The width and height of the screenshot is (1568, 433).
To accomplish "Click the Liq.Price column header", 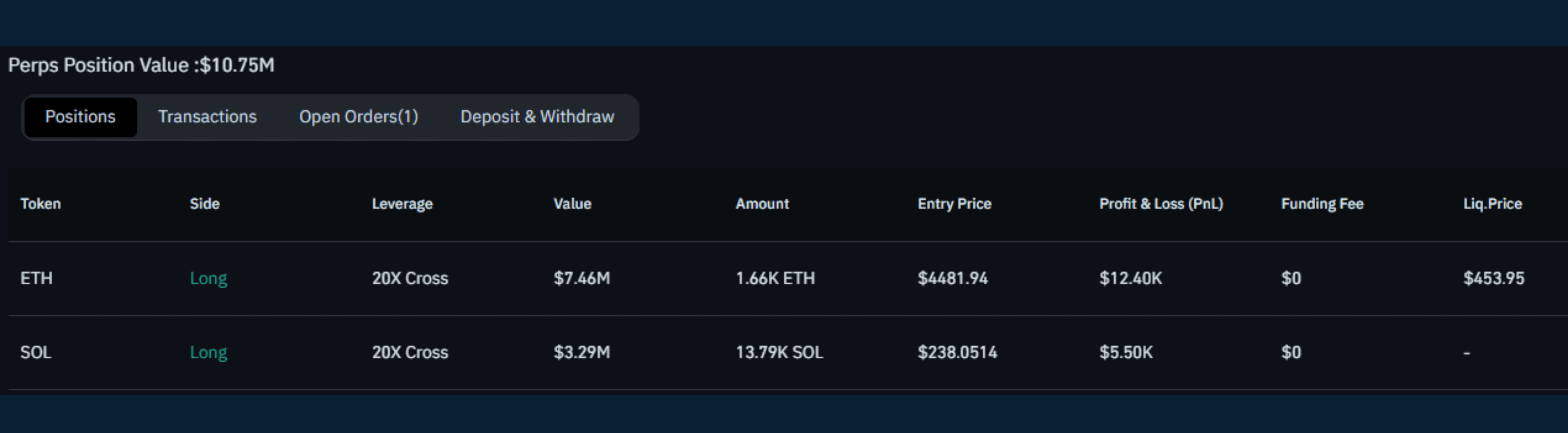I will pyautogui.click(x=1493, y=204).
